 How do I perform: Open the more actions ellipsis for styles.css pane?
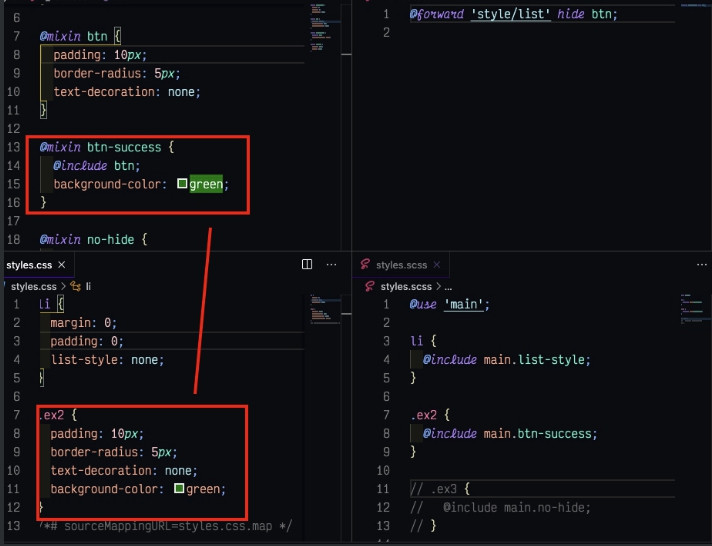(x=331, y=264)
